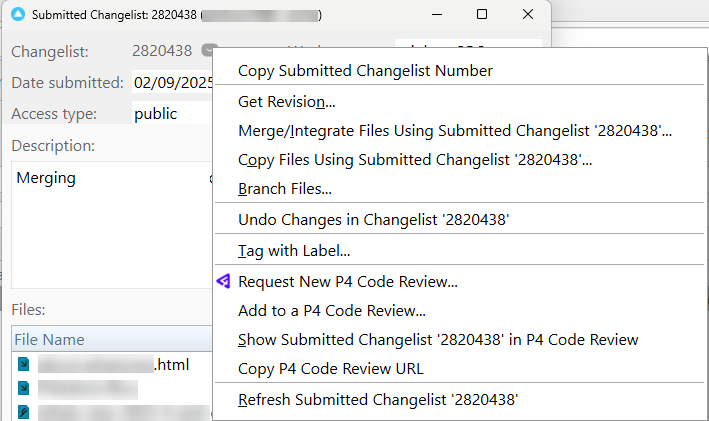Click the second file's icon in Files list
Image resolution: width=709 pixels, height=421 pixels.
(24, 388)
